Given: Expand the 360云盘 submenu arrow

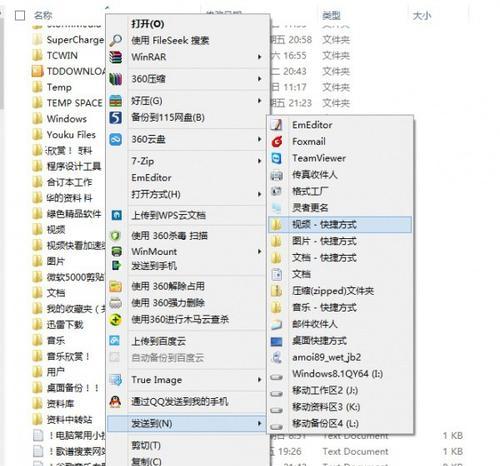Looking at the screenshot, I should [260, 139].
